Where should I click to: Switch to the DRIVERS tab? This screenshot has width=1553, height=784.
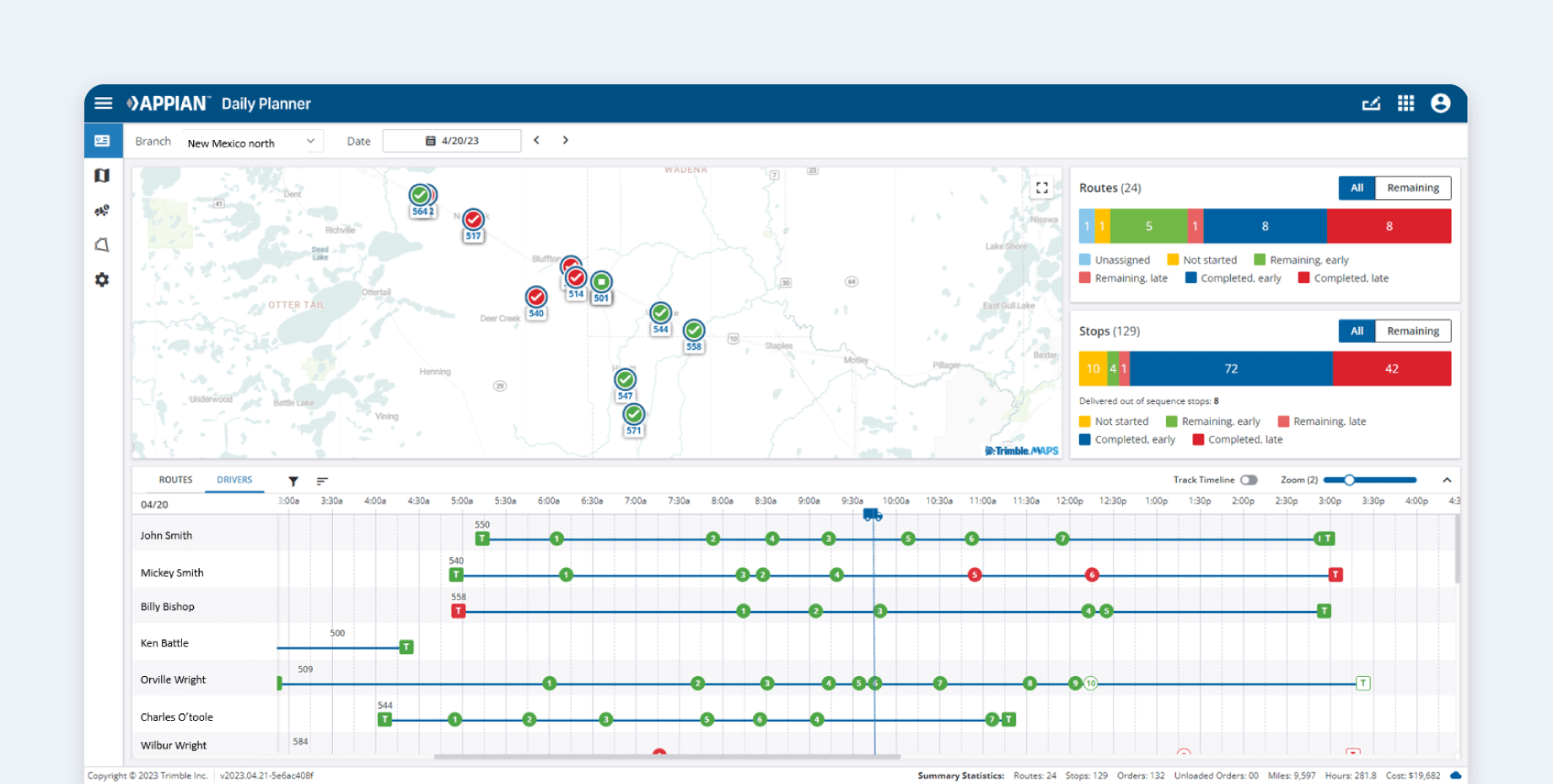[x=234, y=480]
